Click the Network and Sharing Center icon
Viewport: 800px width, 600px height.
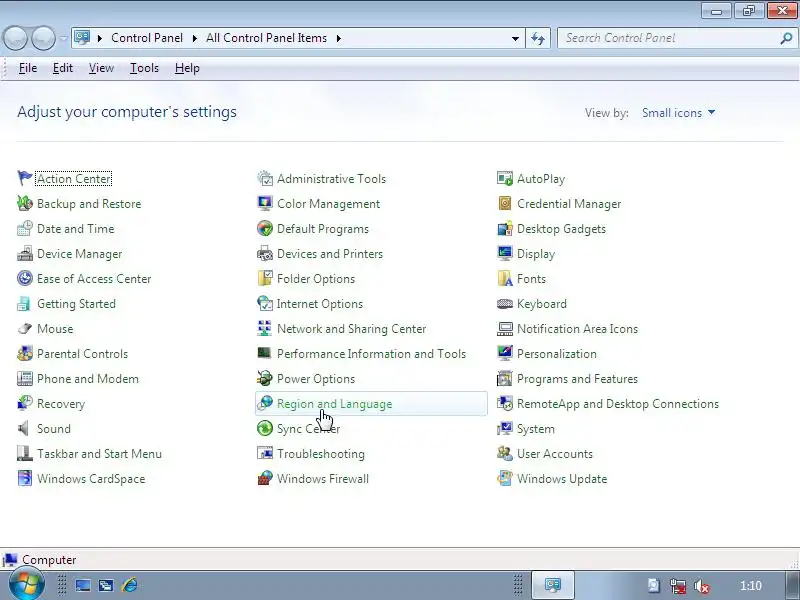coord(265,328)
